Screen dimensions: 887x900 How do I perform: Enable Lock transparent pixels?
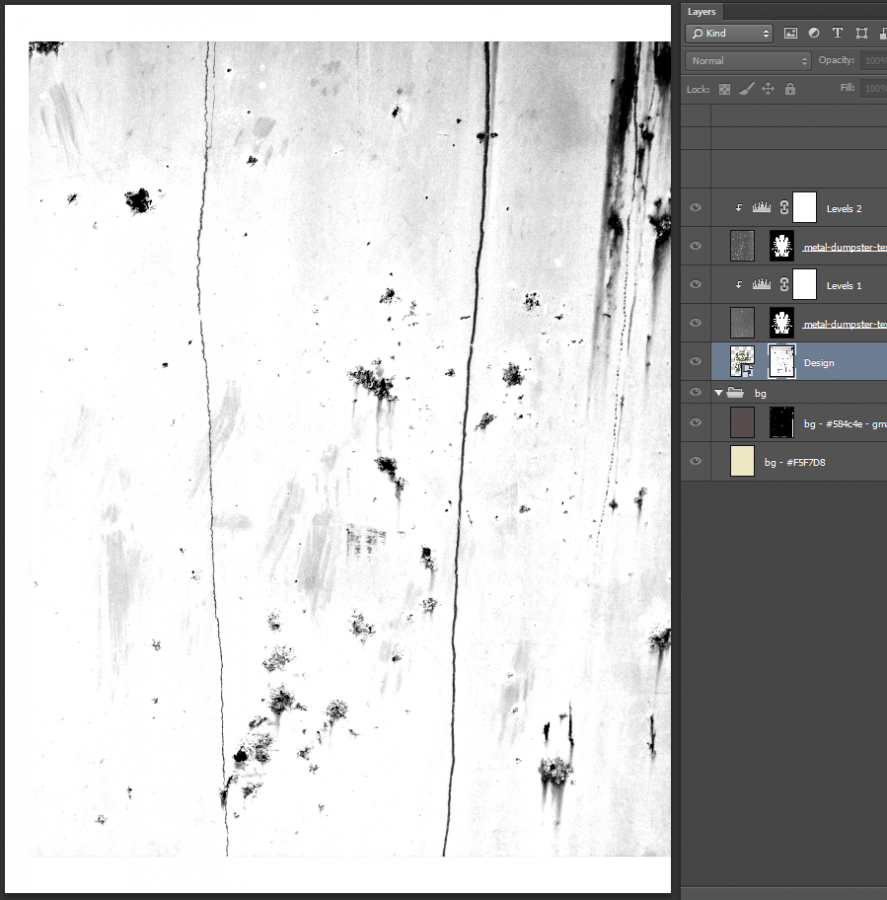[x=724, y=89]
